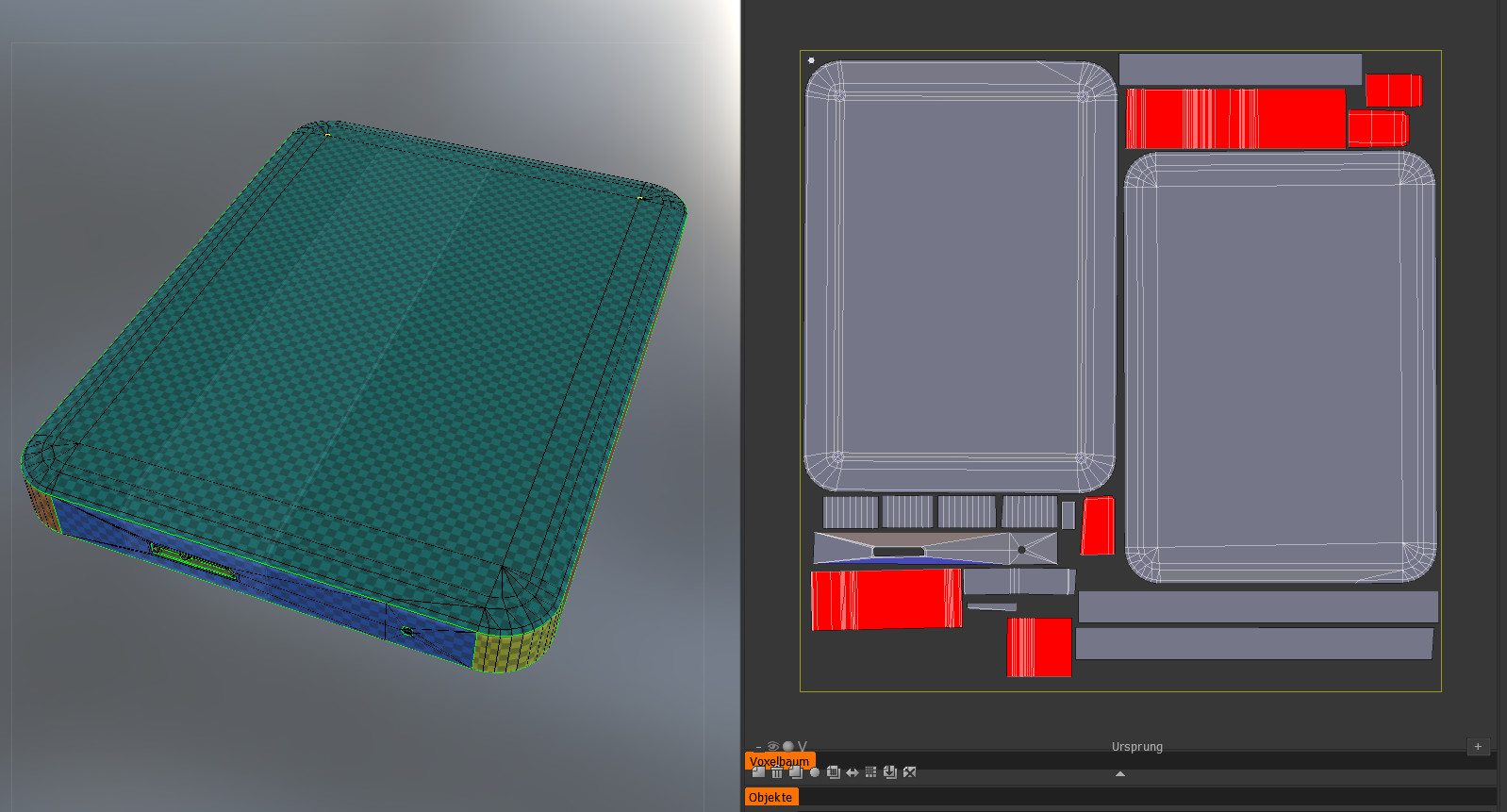Click the solid sphere icon in Voxelbaum toolbar
The image size is (1507, 812).
pos(815,772)
